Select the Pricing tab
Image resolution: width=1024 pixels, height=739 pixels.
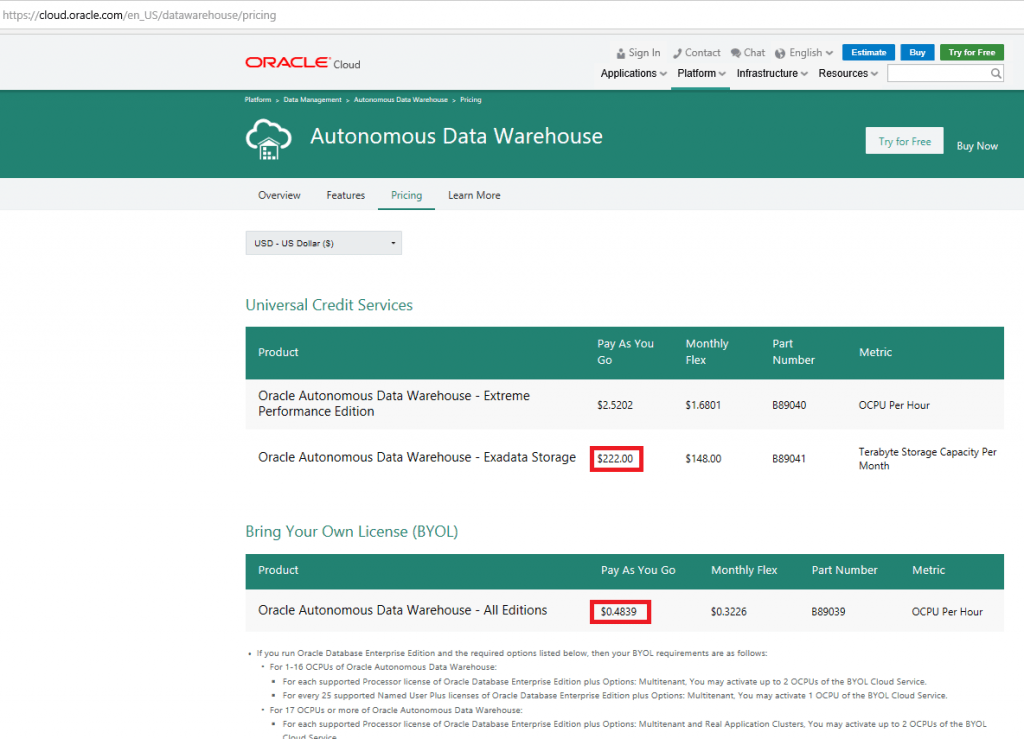pyautogui.click(x=406, y=195)
